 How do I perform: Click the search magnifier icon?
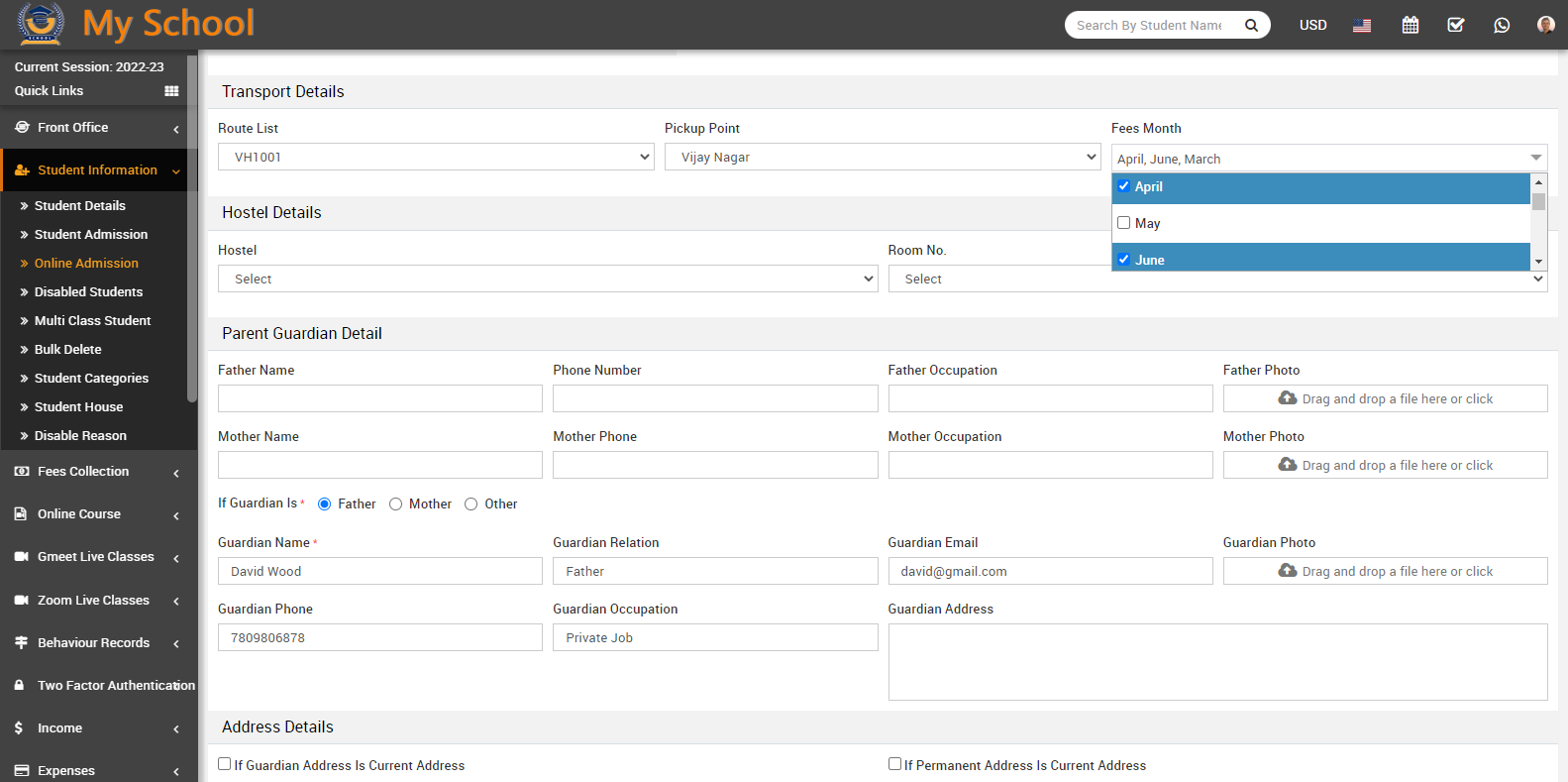[1251, 26]
